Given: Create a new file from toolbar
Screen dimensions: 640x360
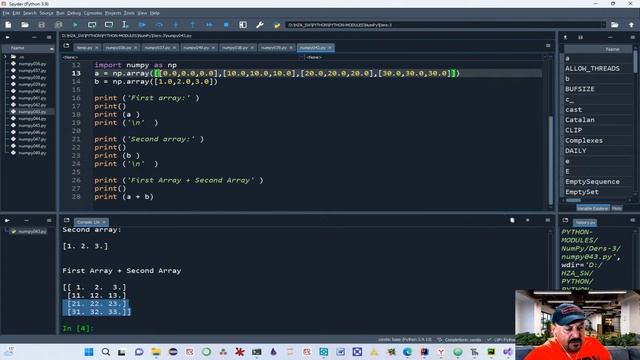Looking at the screenshot, I should pyautogui.click(x=8, y=25).
